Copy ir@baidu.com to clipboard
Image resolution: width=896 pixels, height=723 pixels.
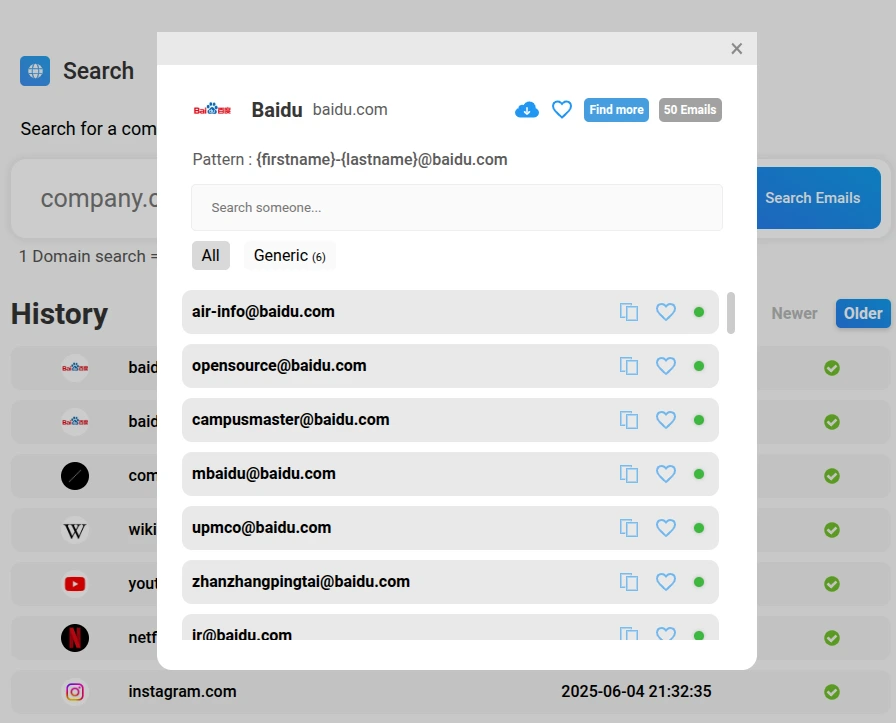[629, 633]
